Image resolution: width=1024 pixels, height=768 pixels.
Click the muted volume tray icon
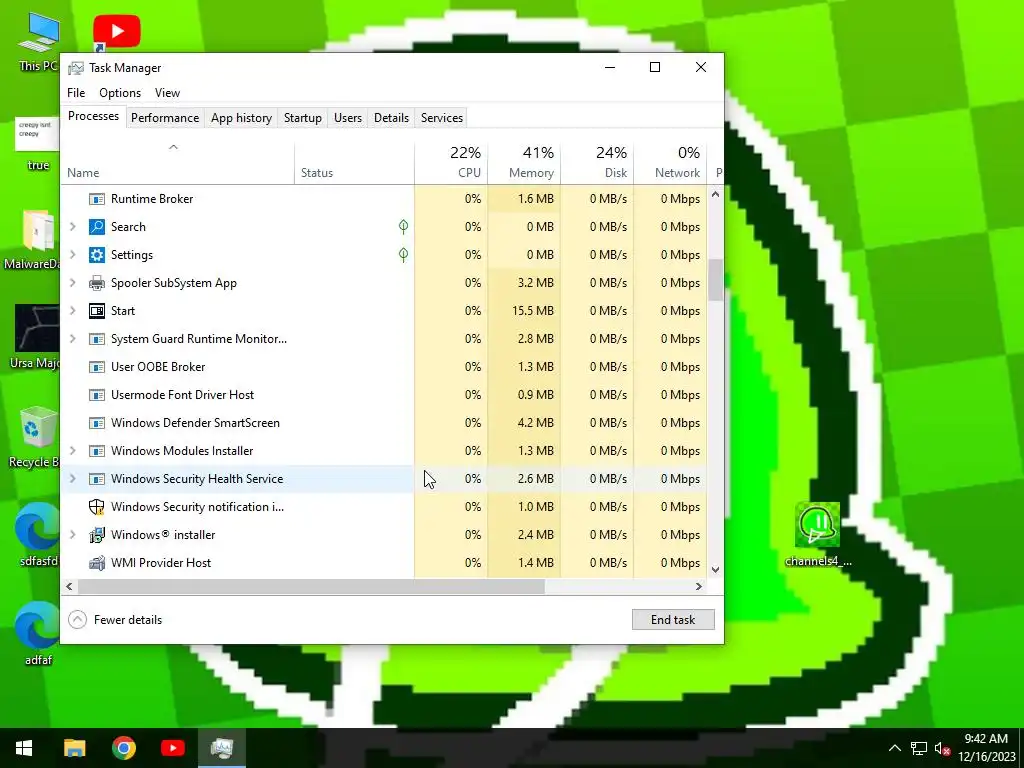(x=942, y=749)
